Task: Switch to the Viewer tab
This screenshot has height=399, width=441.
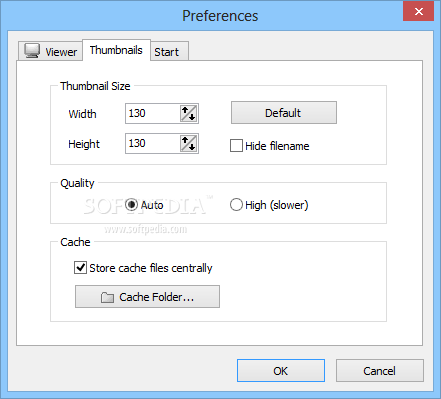Action: coord(50,51)
